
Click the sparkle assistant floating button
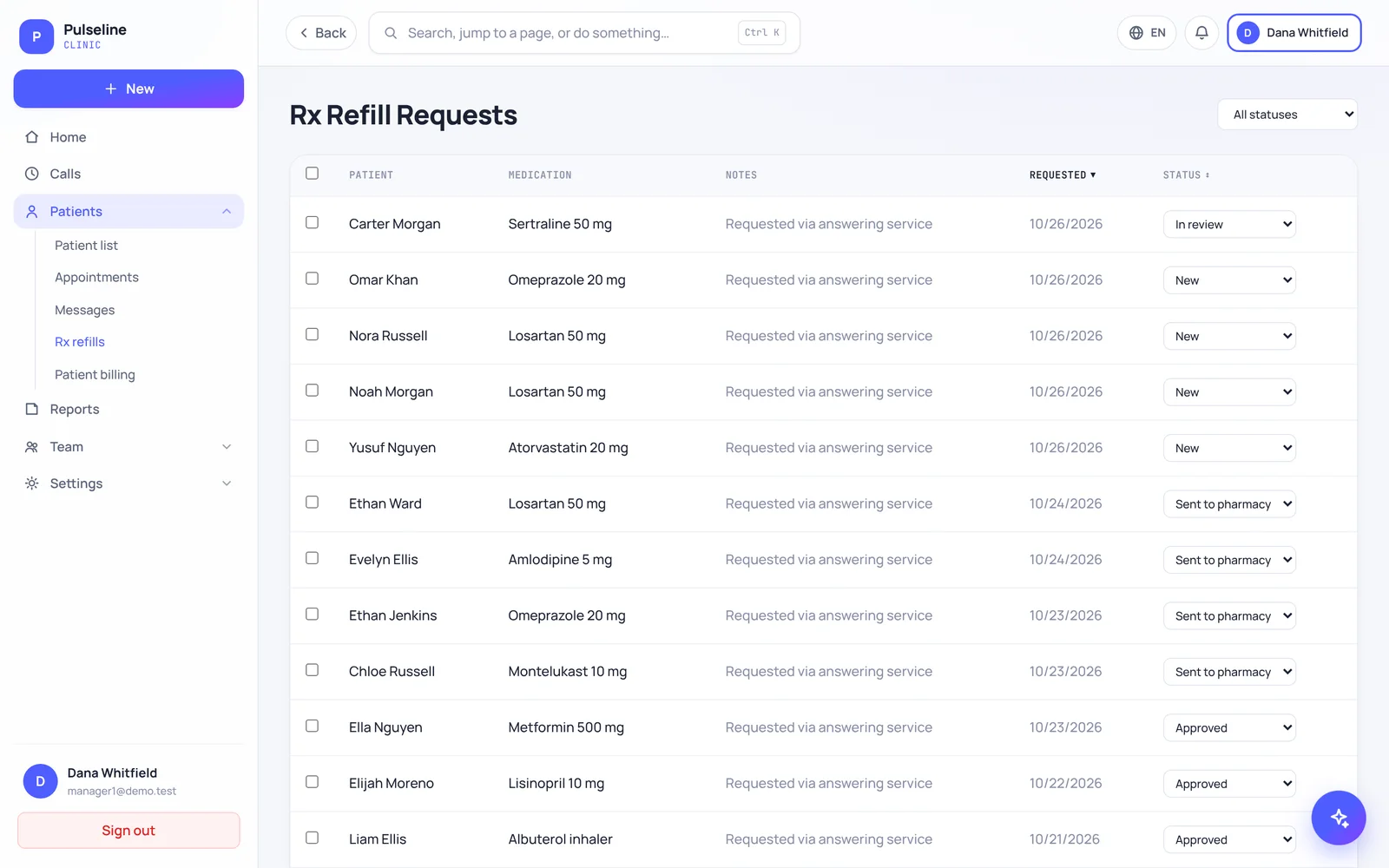pyautogui.click(x=1338, y=818)
